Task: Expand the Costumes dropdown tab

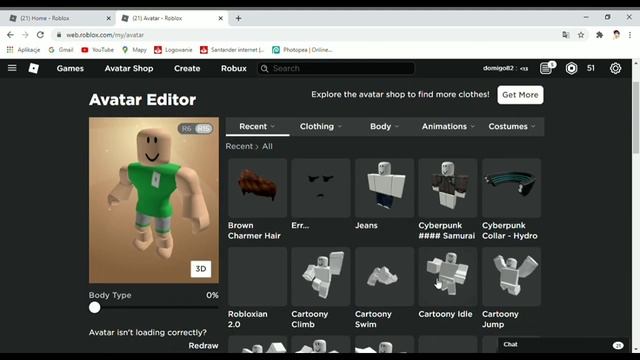Action: pos(511,127)
